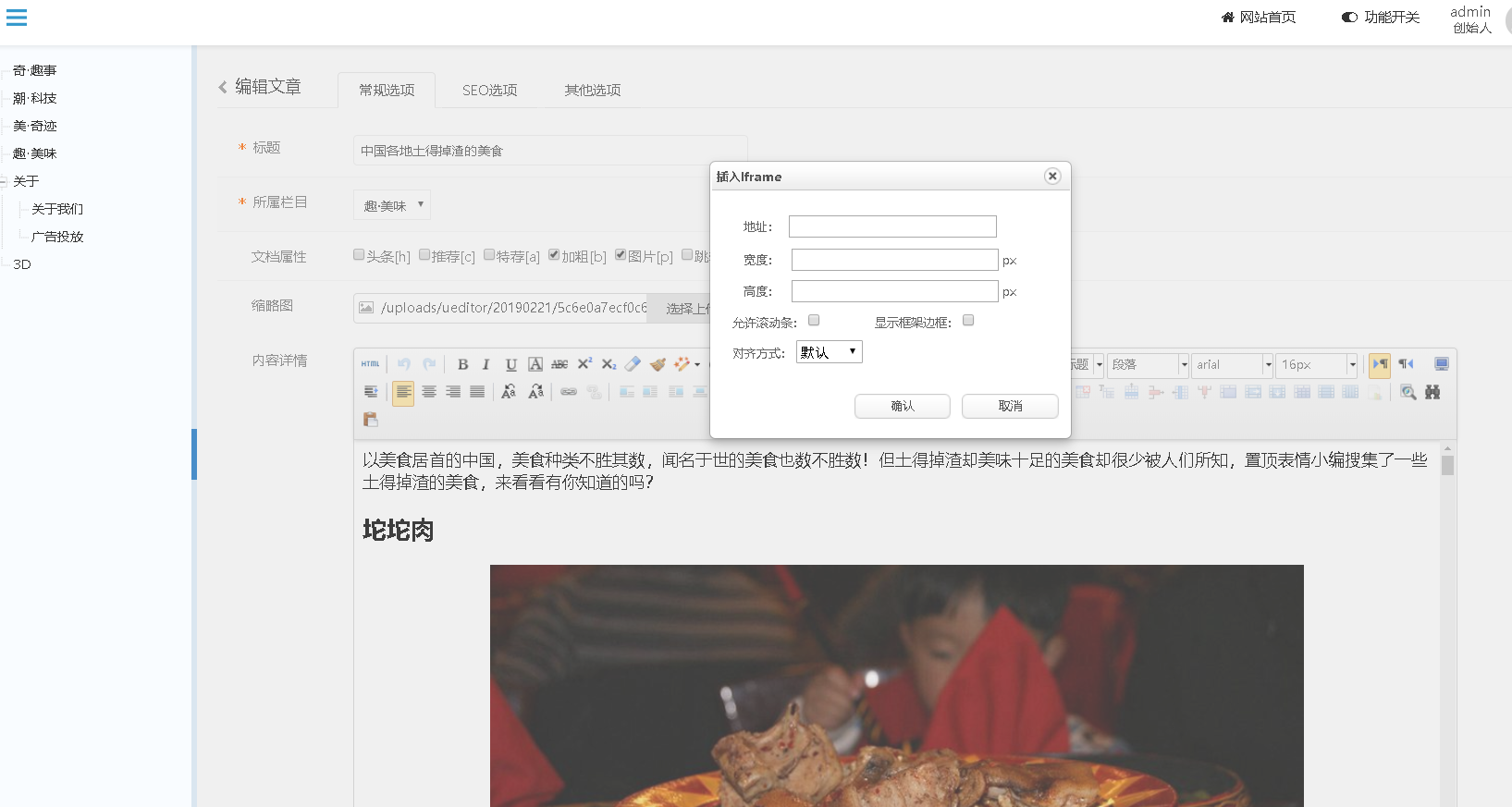Click the 高度 input field
This screenshot has width=1512, height=807.
[x=895, y=291]
